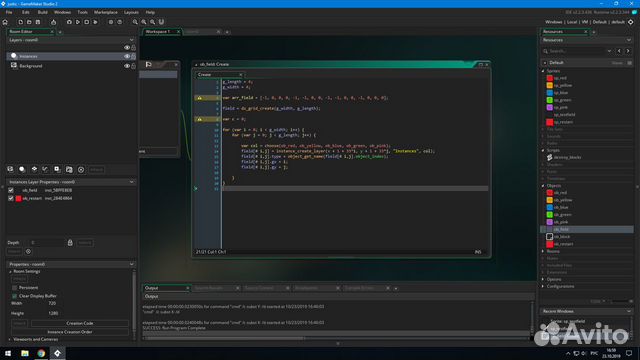This screenshot has height=360, width=640.
Task: Delete selected layer circle icon
Action: (x=81, y=169)
